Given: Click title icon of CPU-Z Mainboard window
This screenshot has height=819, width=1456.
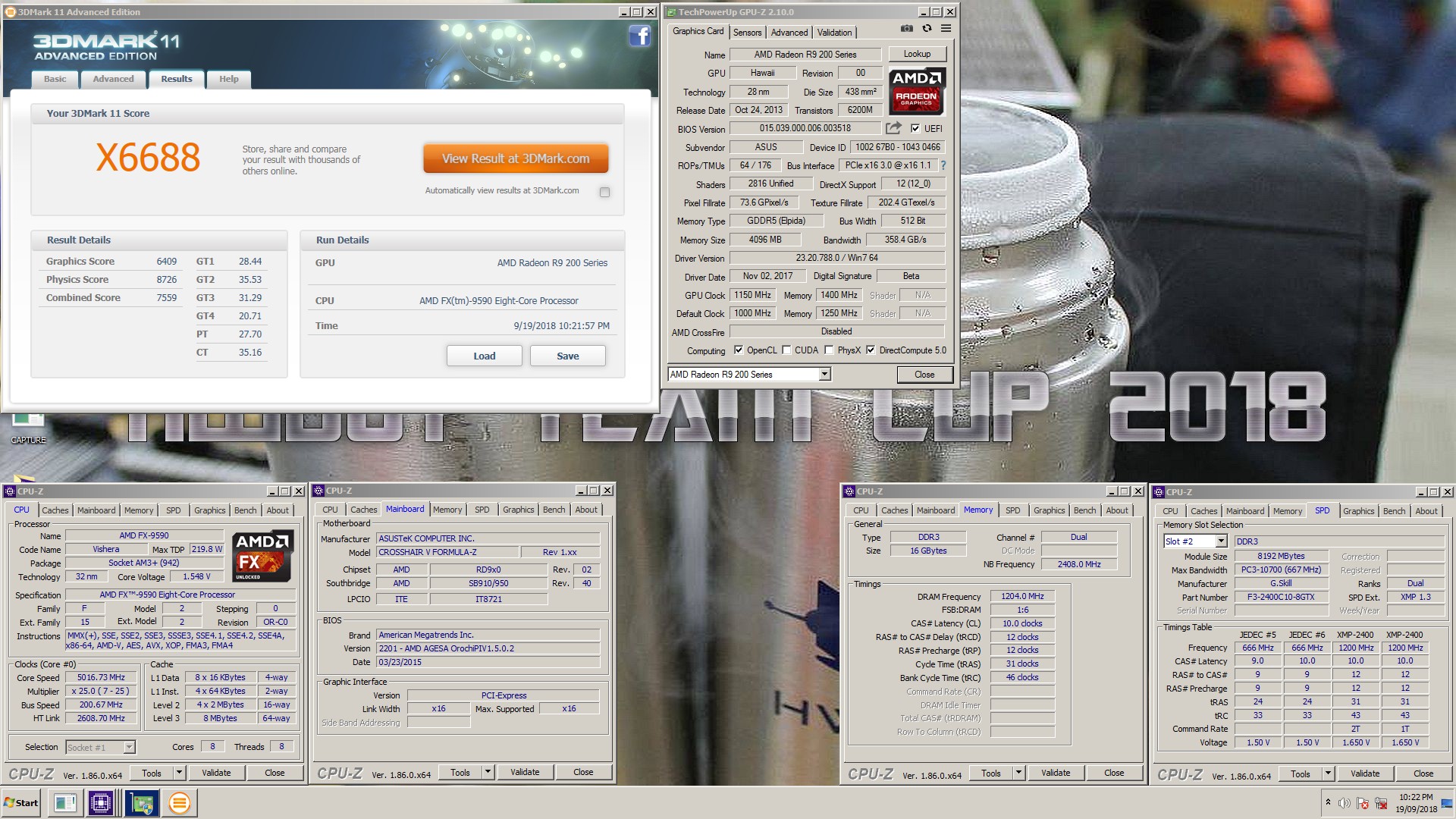Looking at the screenshot, I should [x=319, y=491].
